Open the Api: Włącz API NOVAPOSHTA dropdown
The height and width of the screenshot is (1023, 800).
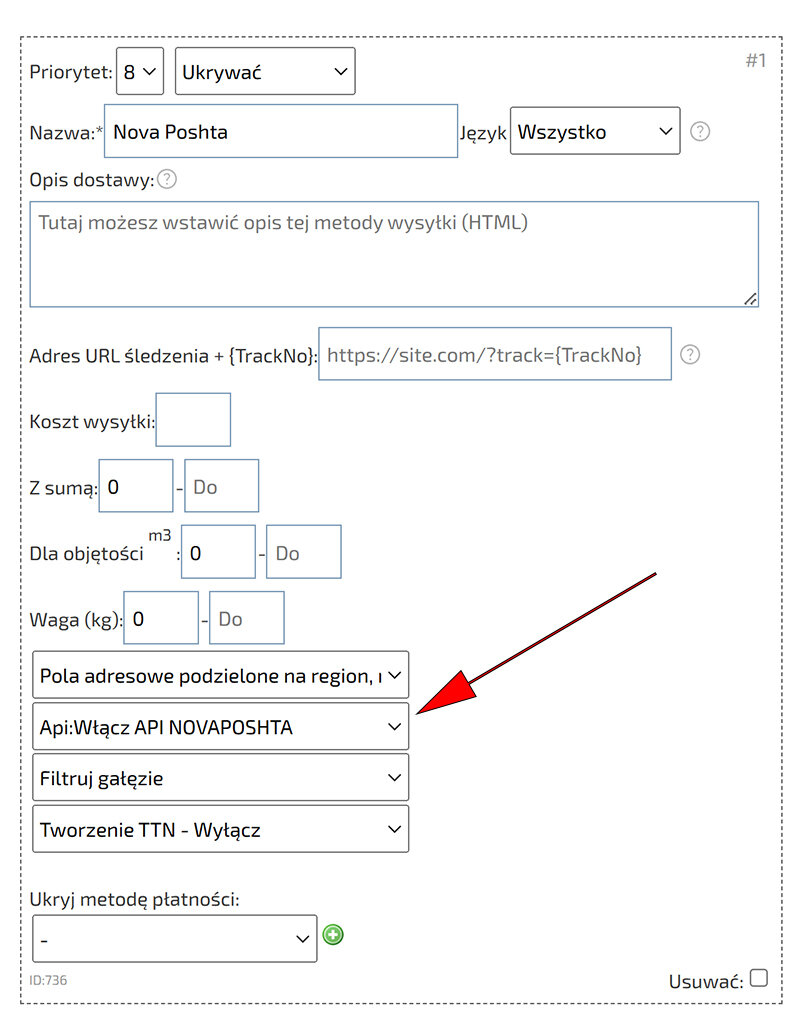pyautogui.click(x=220, y=727)
